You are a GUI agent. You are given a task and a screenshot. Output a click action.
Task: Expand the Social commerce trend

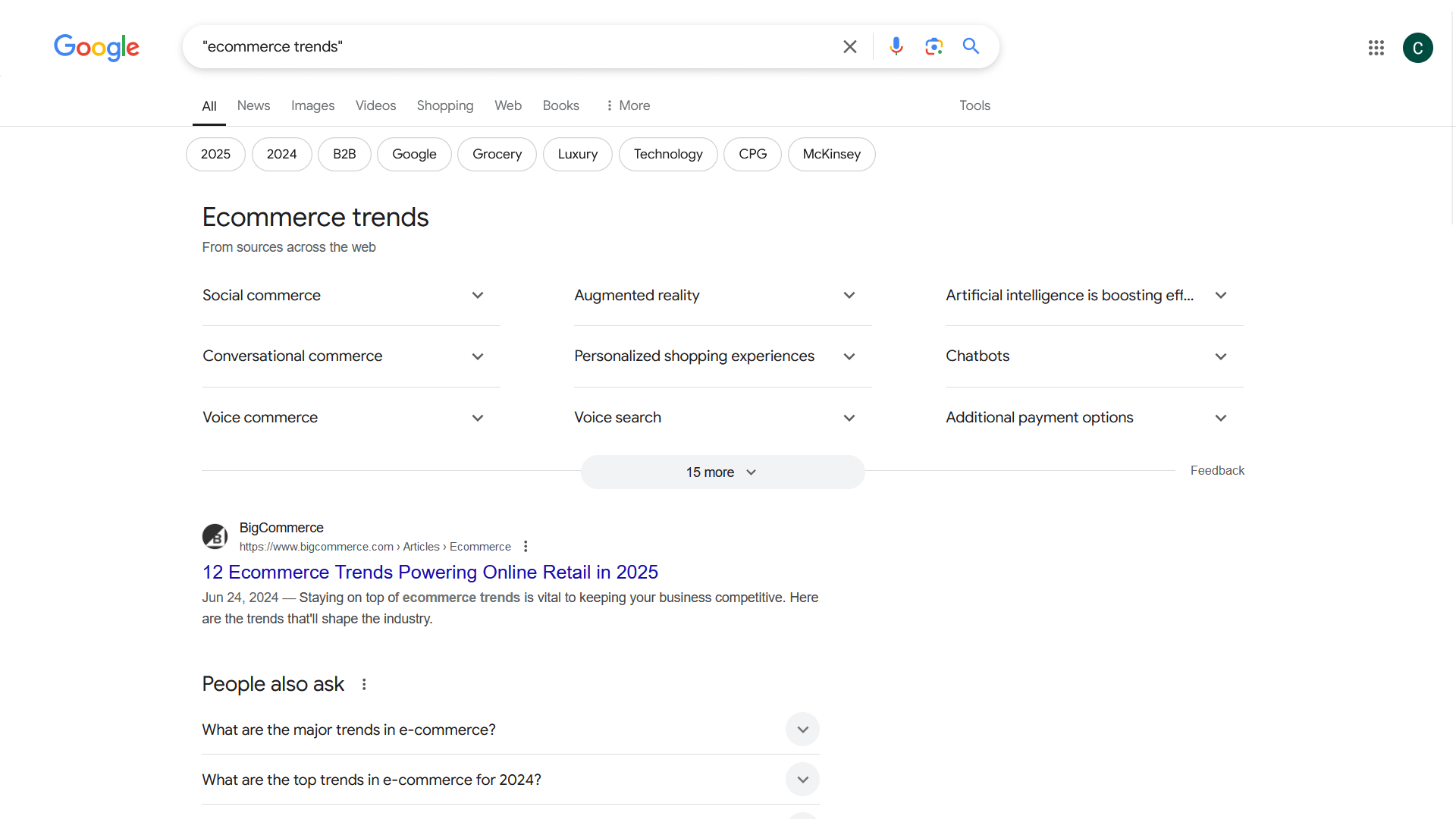pyautogui.click(x=351, y=296)
